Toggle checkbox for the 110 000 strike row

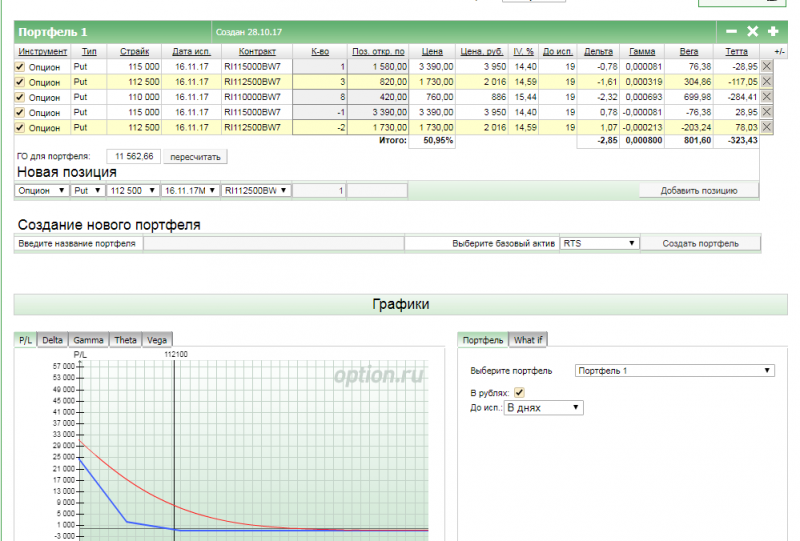pyautogui.click(x=20, y=97)
